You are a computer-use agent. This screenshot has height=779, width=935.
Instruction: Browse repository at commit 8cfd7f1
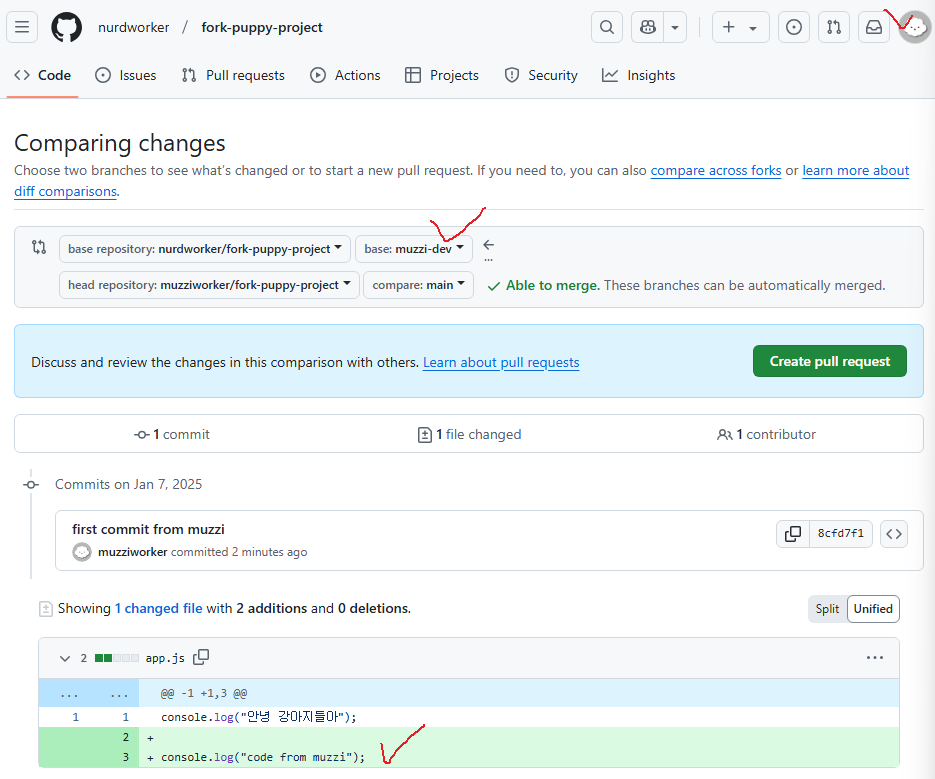[893, 534]
